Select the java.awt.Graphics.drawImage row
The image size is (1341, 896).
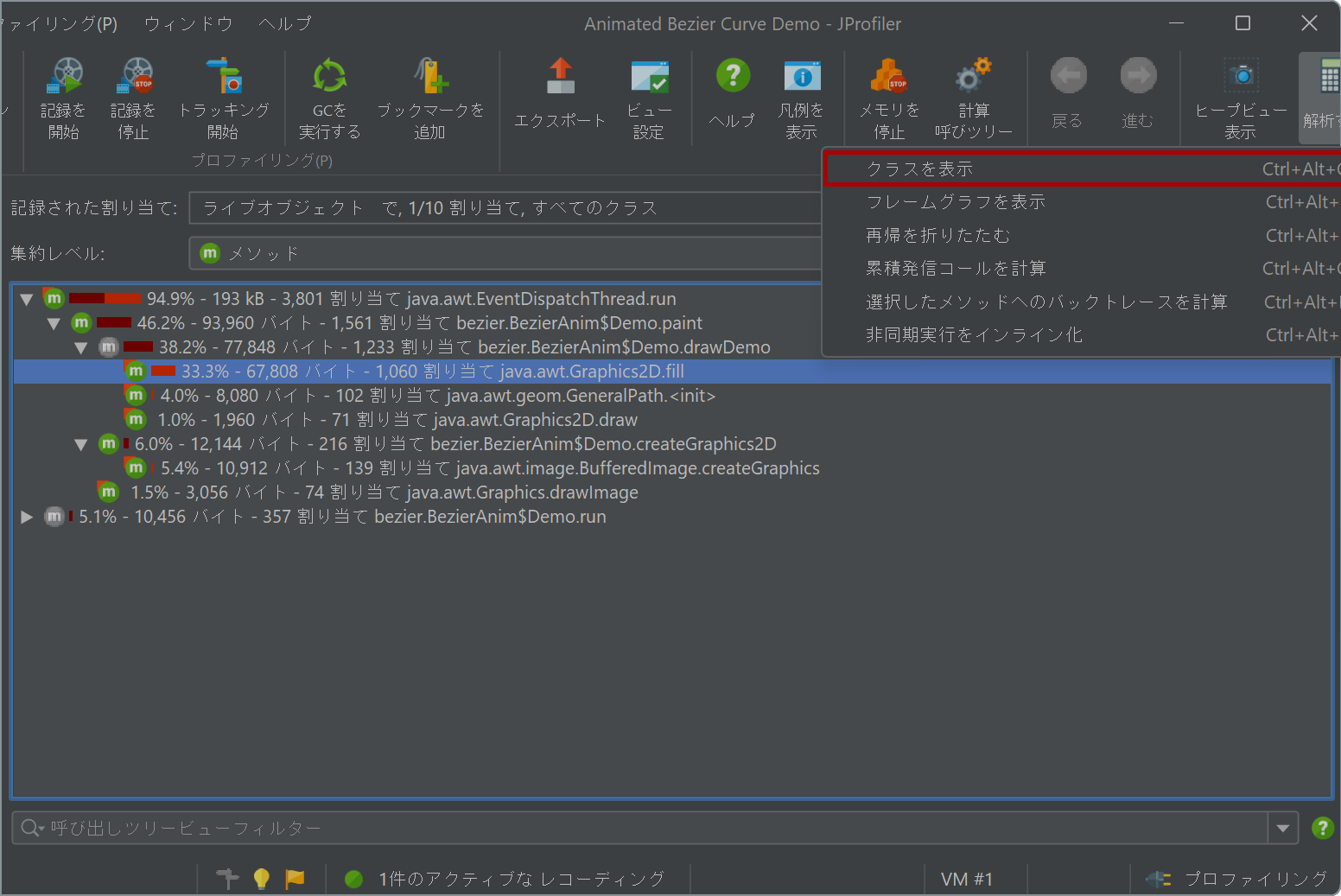(x=672, y=492)
